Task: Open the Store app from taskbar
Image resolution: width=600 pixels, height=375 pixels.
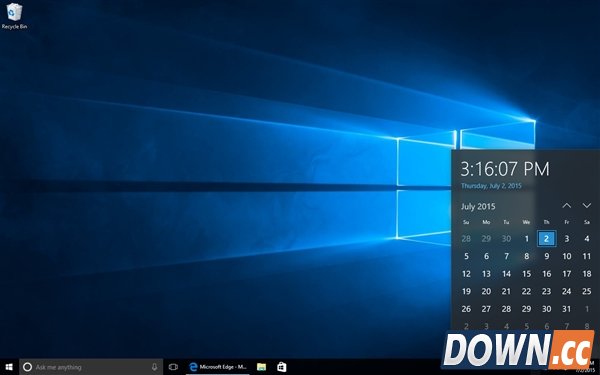Action: [282, 367]
